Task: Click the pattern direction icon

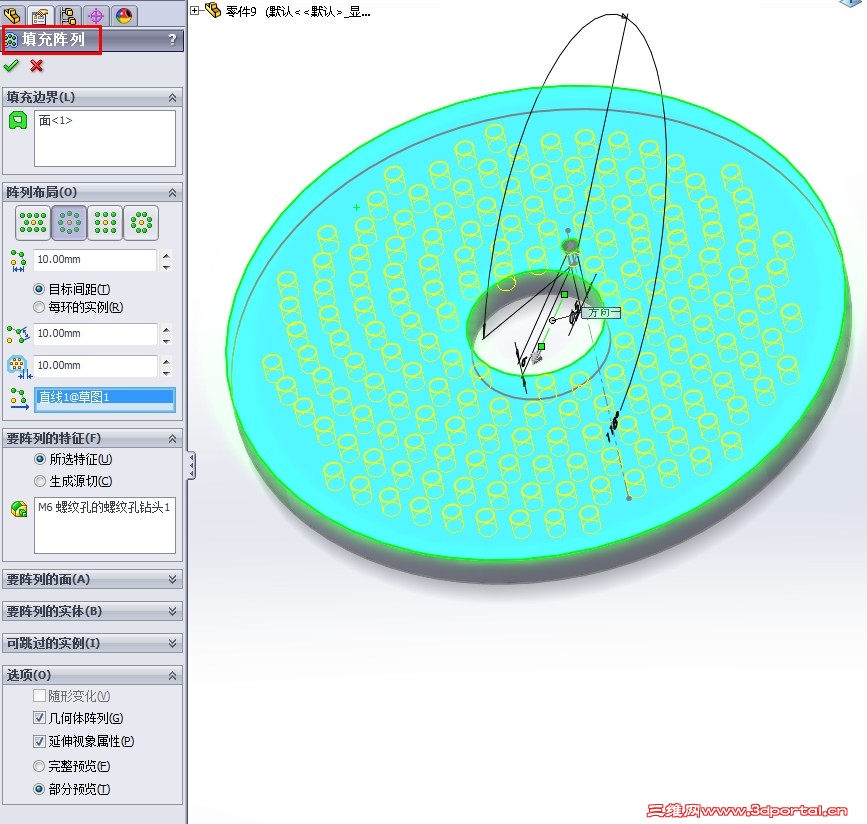Action: click(19, 399)
